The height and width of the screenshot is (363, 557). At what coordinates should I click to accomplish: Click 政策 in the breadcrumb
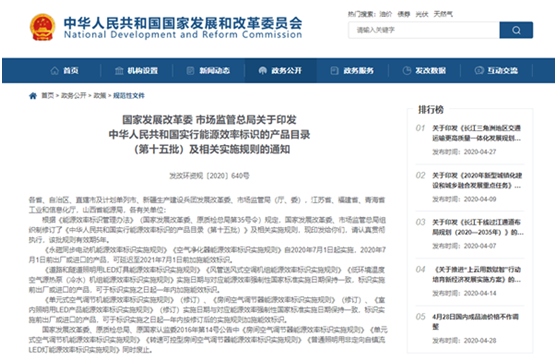tap(100, 96)
